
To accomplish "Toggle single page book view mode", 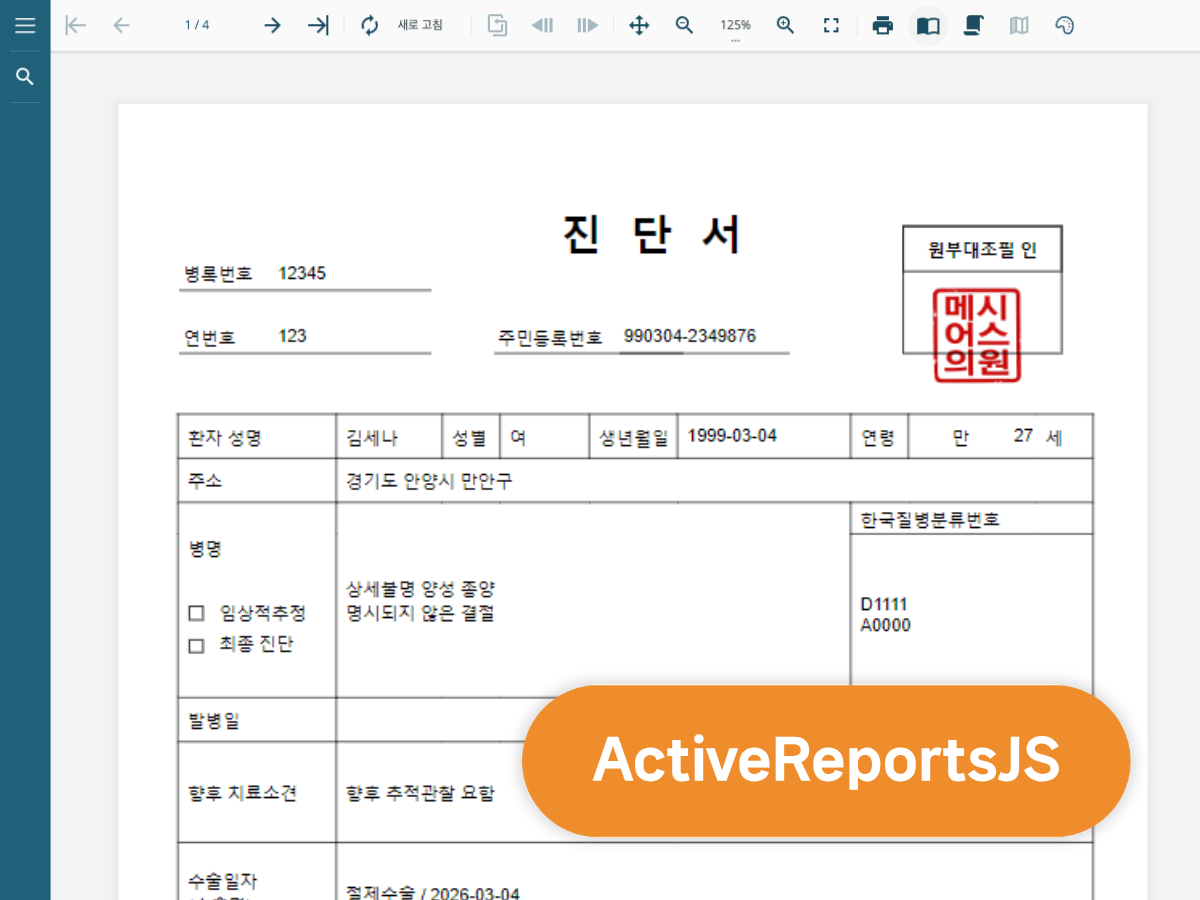I will click(x=928, y=25).
